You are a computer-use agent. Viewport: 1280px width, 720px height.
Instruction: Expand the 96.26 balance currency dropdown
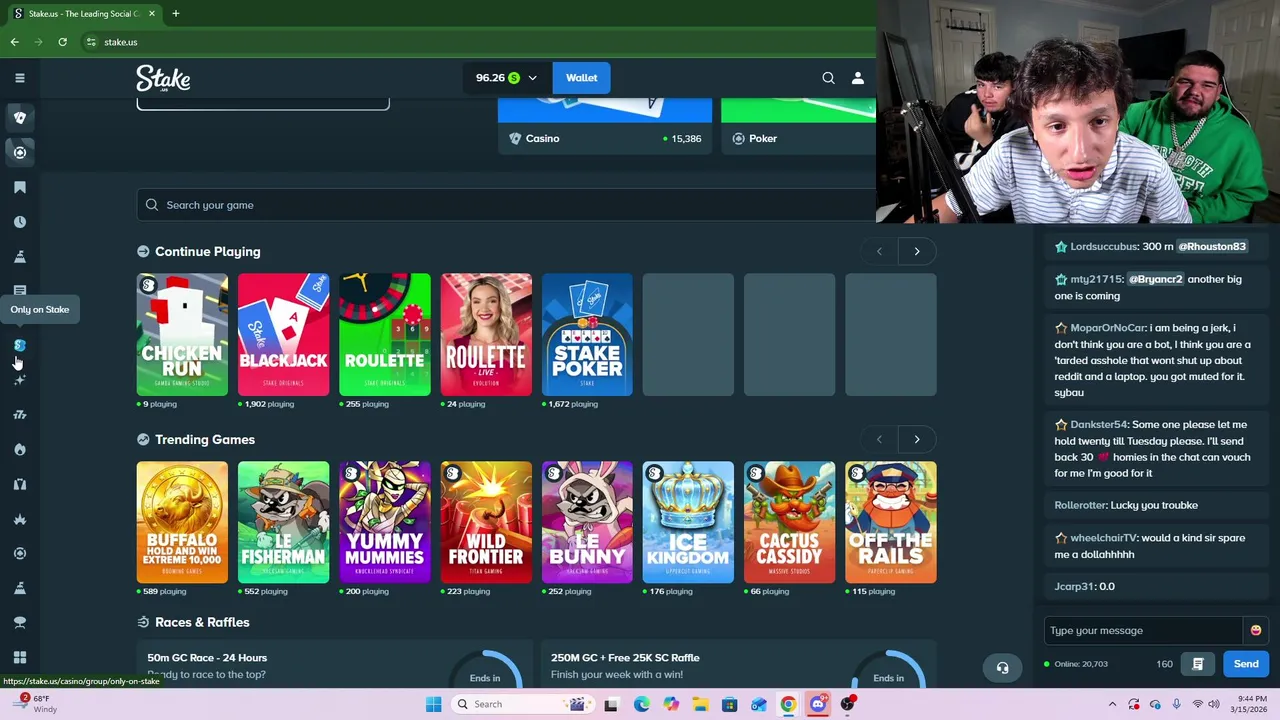[x=532, y=78]
